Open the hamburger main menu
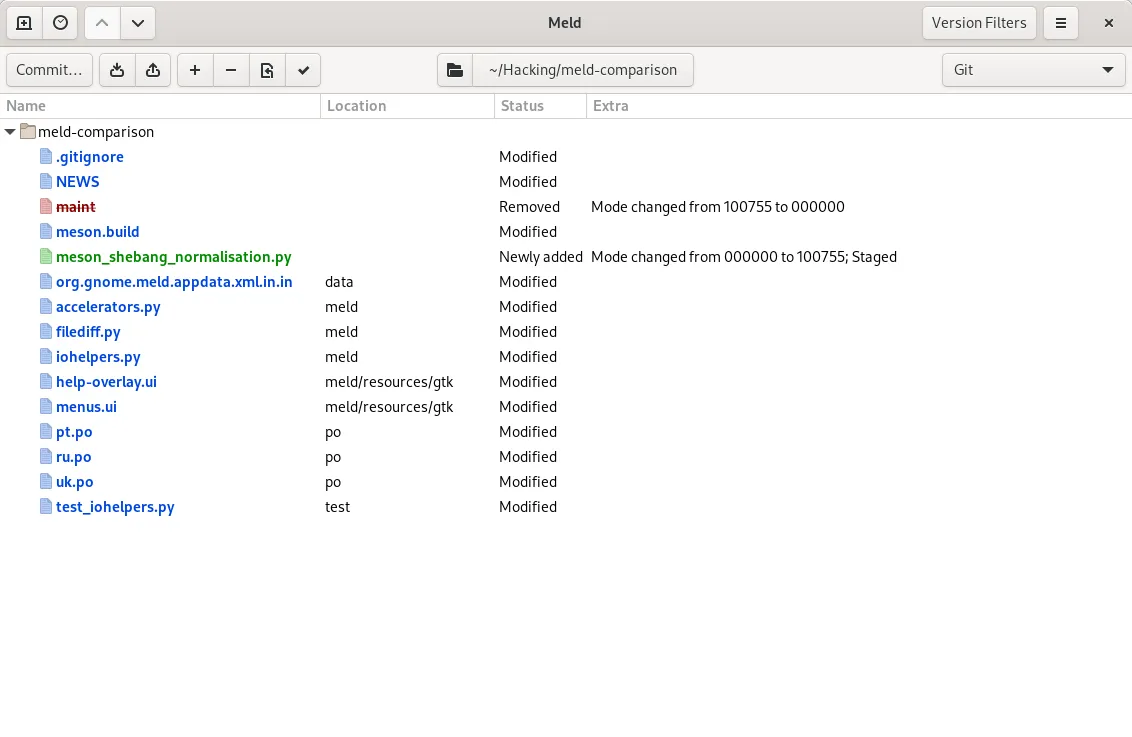This screenshot has height=737, width=1132. click(1061, 23)
